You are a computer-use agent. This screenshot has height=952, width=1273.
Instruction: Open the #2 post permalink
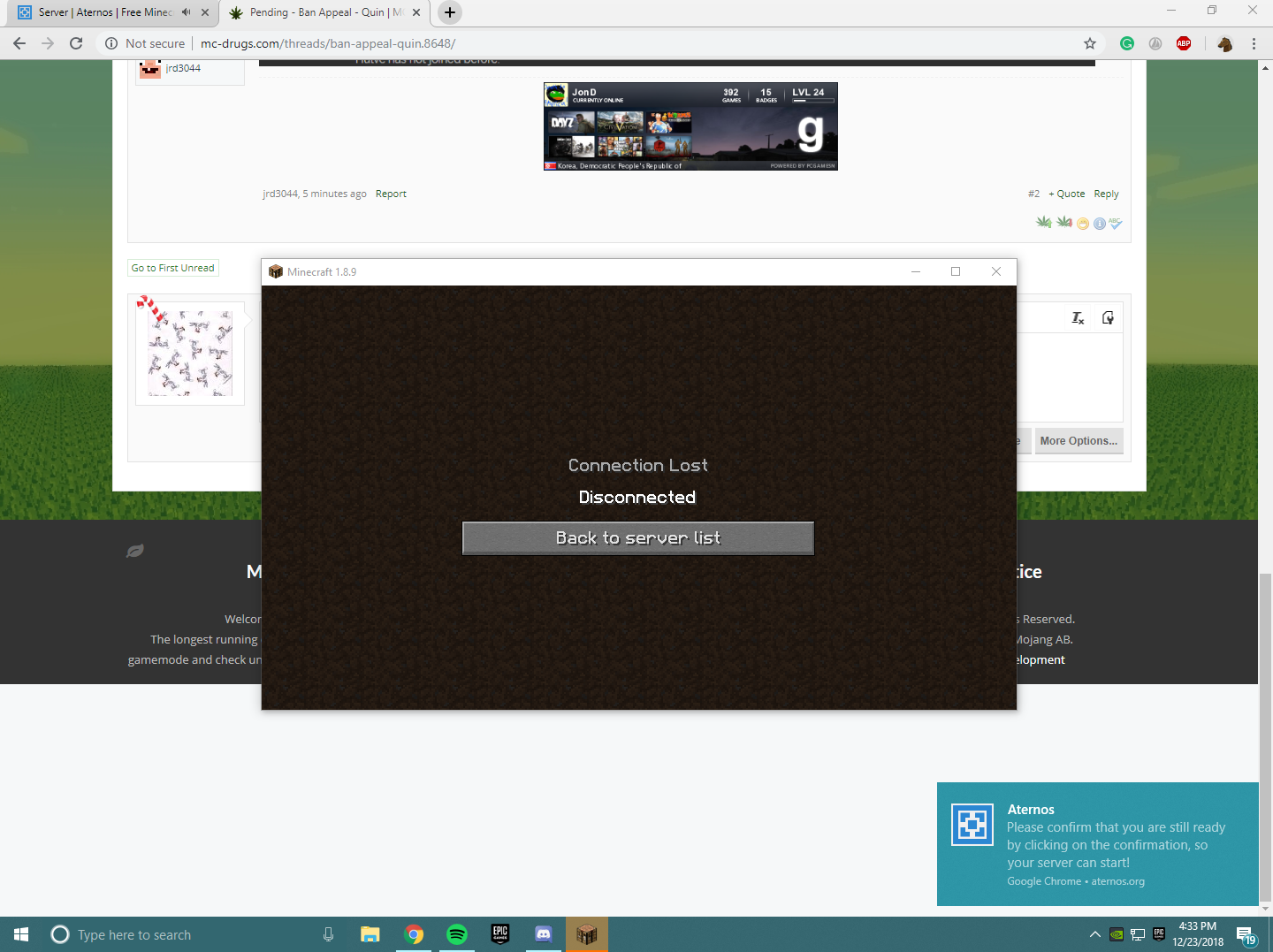click(x=1033, y=194)
